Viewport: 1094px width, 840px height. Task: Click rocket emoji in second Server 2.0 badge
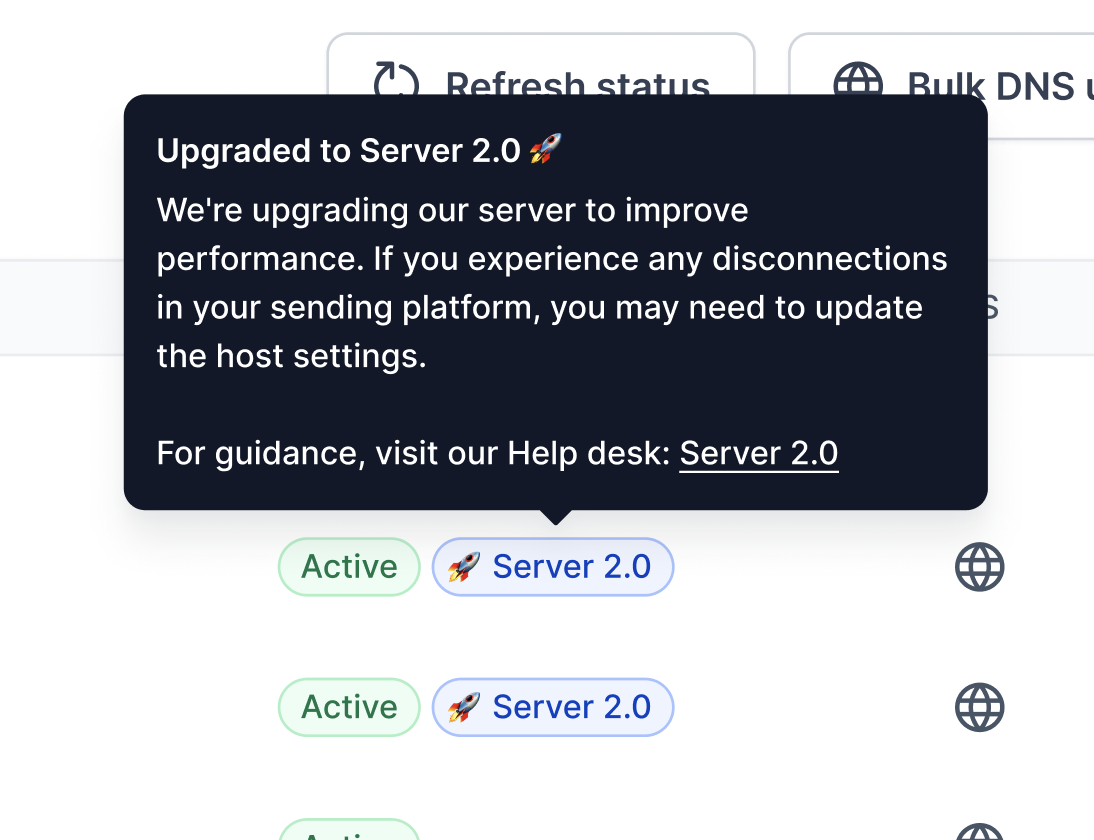[x=464, y=707]
